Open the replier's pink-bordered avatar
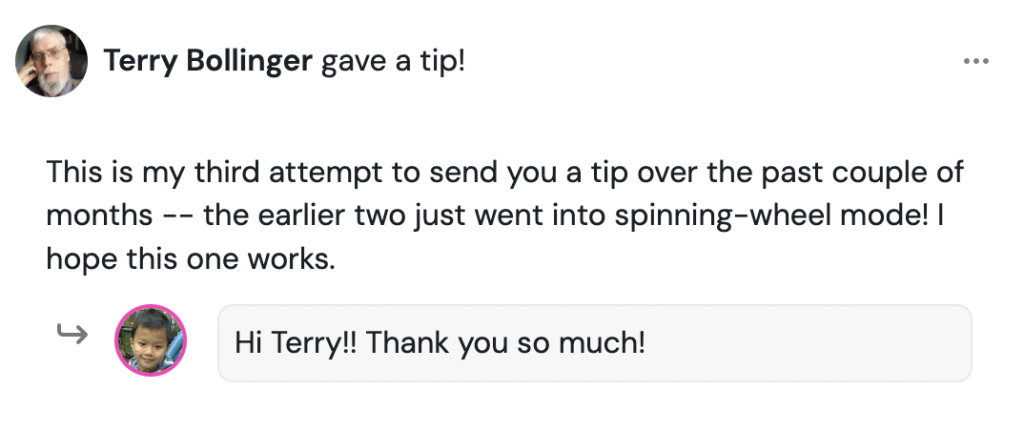The height and width of the screenshot is (431, 1024). pyautogui.click(x=151, y=341)
